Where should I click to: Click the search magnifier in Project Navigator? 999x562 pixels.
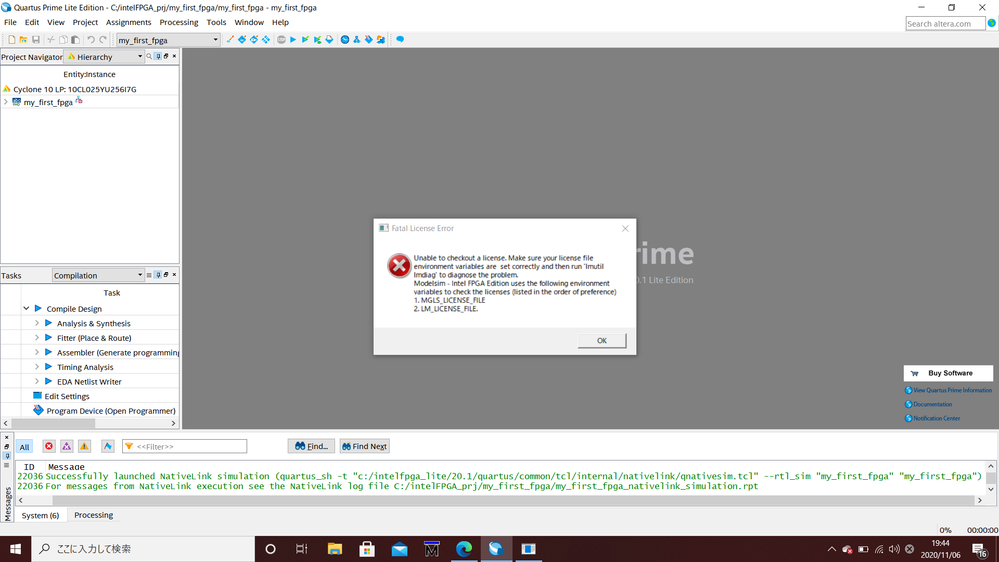point(149,56)
